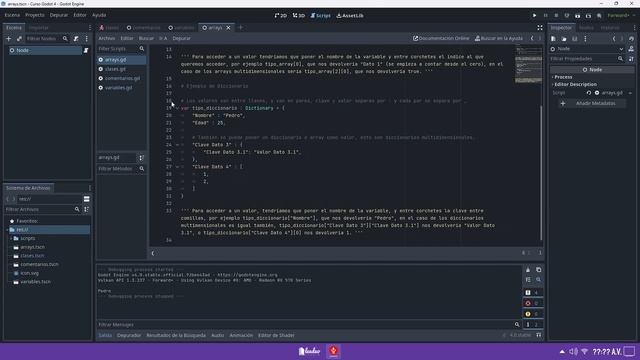
Task: Expand the bottom panel with the corner icon
Action: click(539, 335)
